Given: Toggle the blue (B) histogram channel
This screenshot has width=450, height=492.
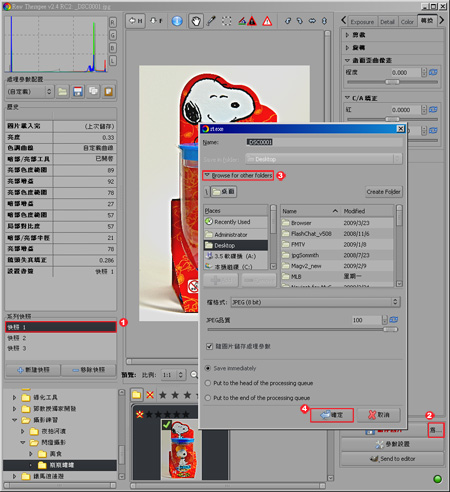Looking at the screenshot, I should pyautogui.click(x=113, y=48).
